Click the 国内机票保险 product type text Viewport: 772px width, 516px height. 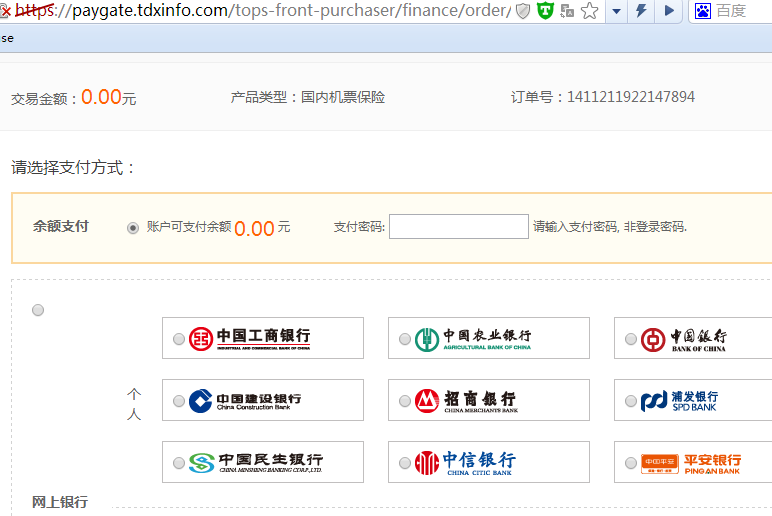pyautogui.click(x=343, y=97)
